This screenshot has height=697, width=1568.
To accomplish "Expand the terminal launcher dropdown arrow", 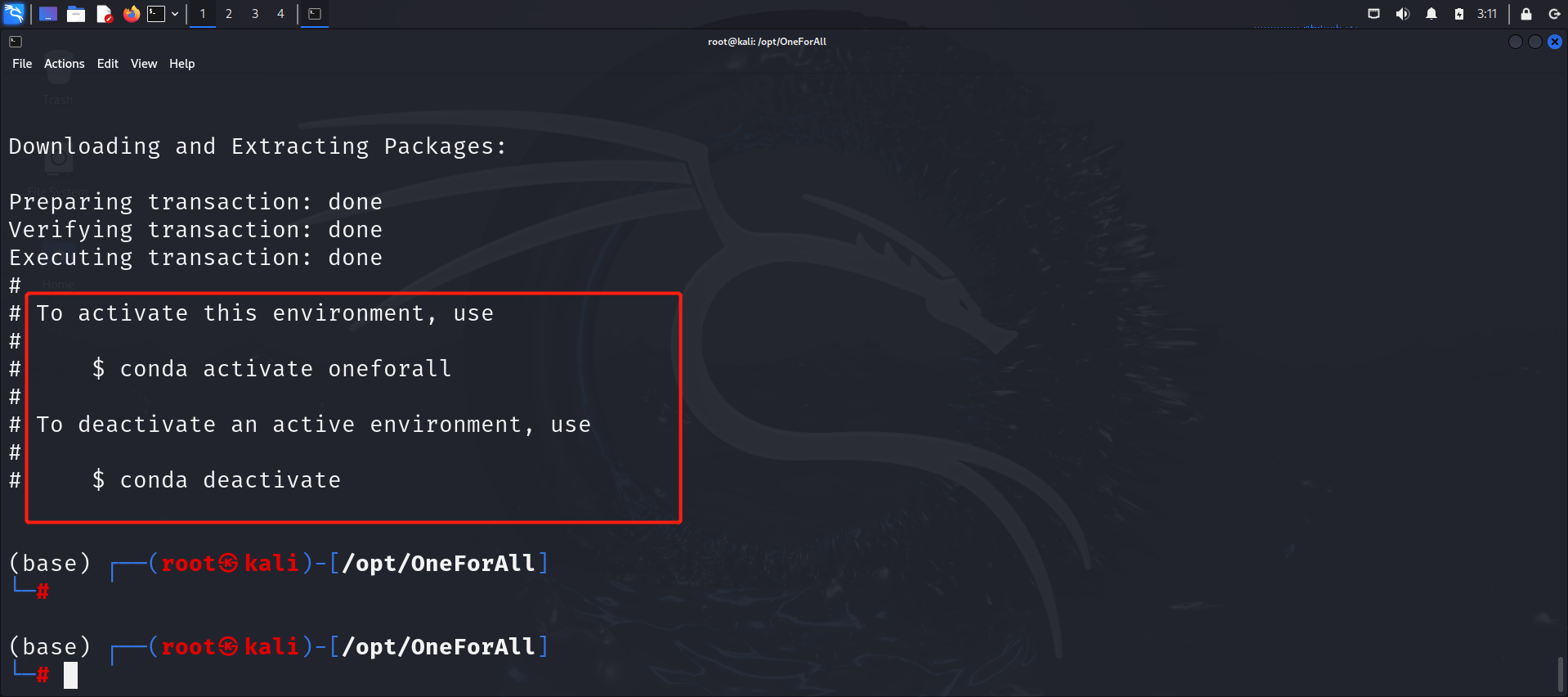I will click(x=175, y=14).
